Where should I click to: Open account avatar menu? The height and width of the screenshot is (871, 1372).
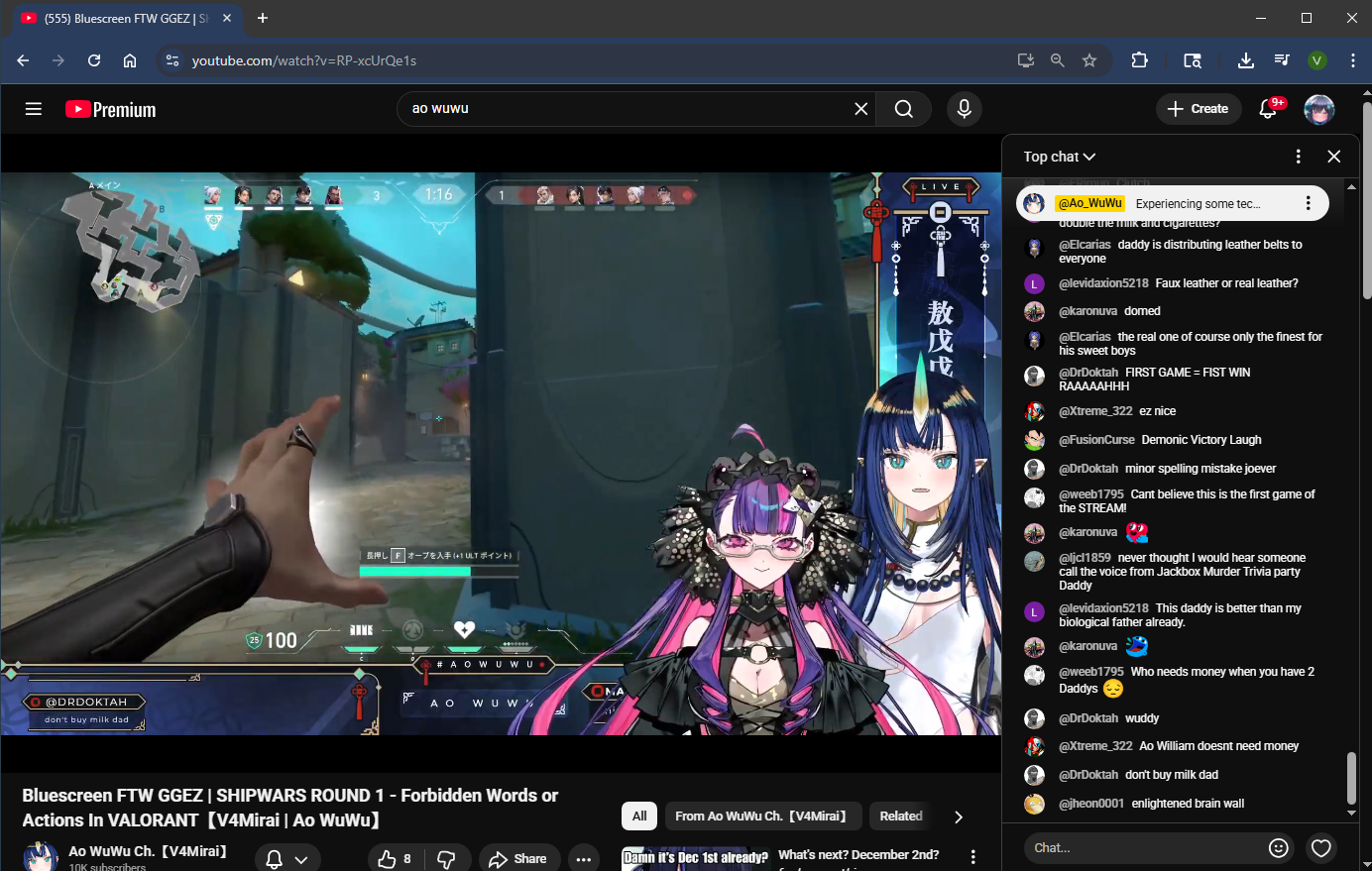(1318, 109)
